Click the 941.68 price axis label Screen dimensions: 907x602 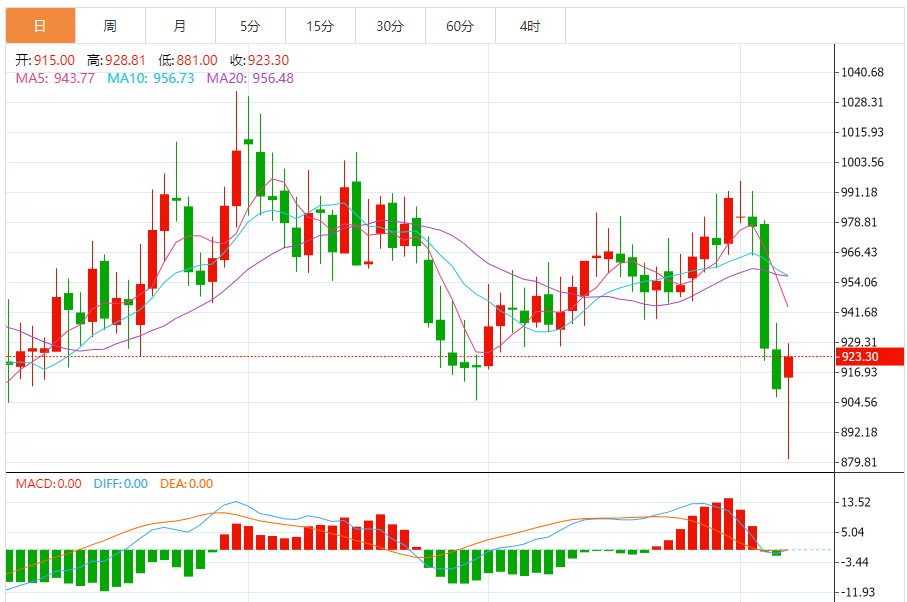(859, 312)
